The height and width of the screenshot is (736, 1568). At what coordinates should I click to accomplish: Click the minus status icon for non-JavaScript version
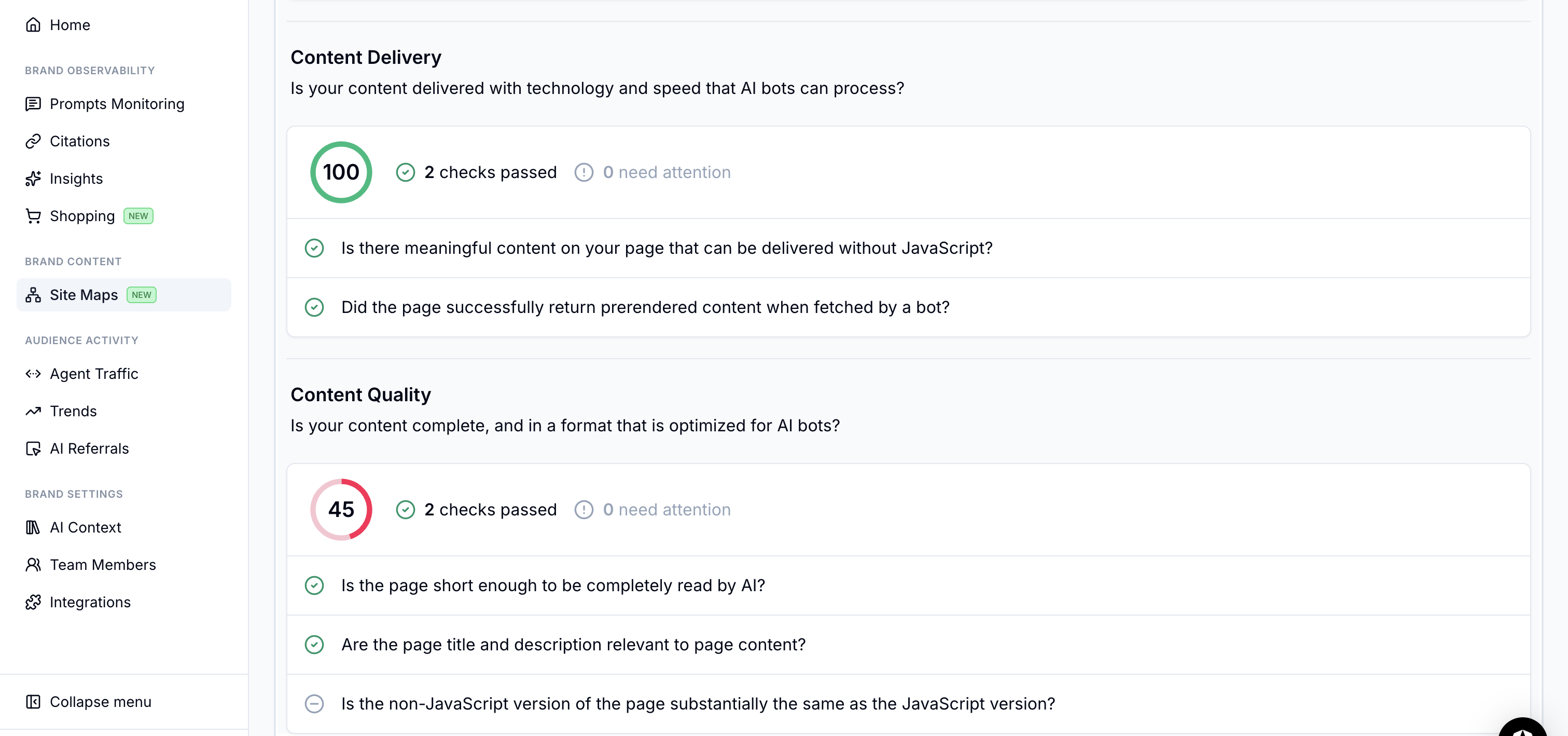pyautogui.click(x=314, y=704)
